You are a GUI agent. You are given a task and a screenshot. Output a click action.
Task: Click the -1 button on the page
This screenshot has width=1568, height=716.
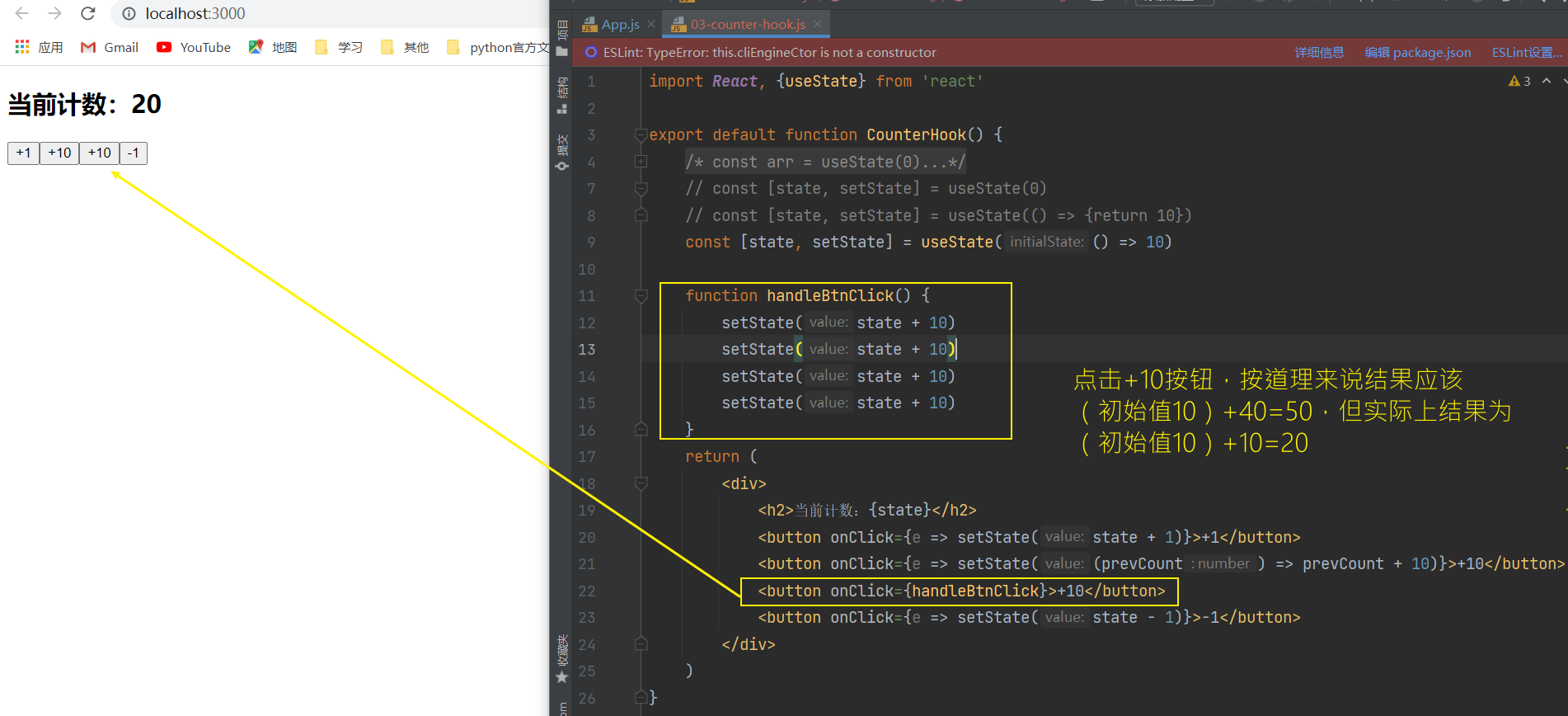click(134, 153)
